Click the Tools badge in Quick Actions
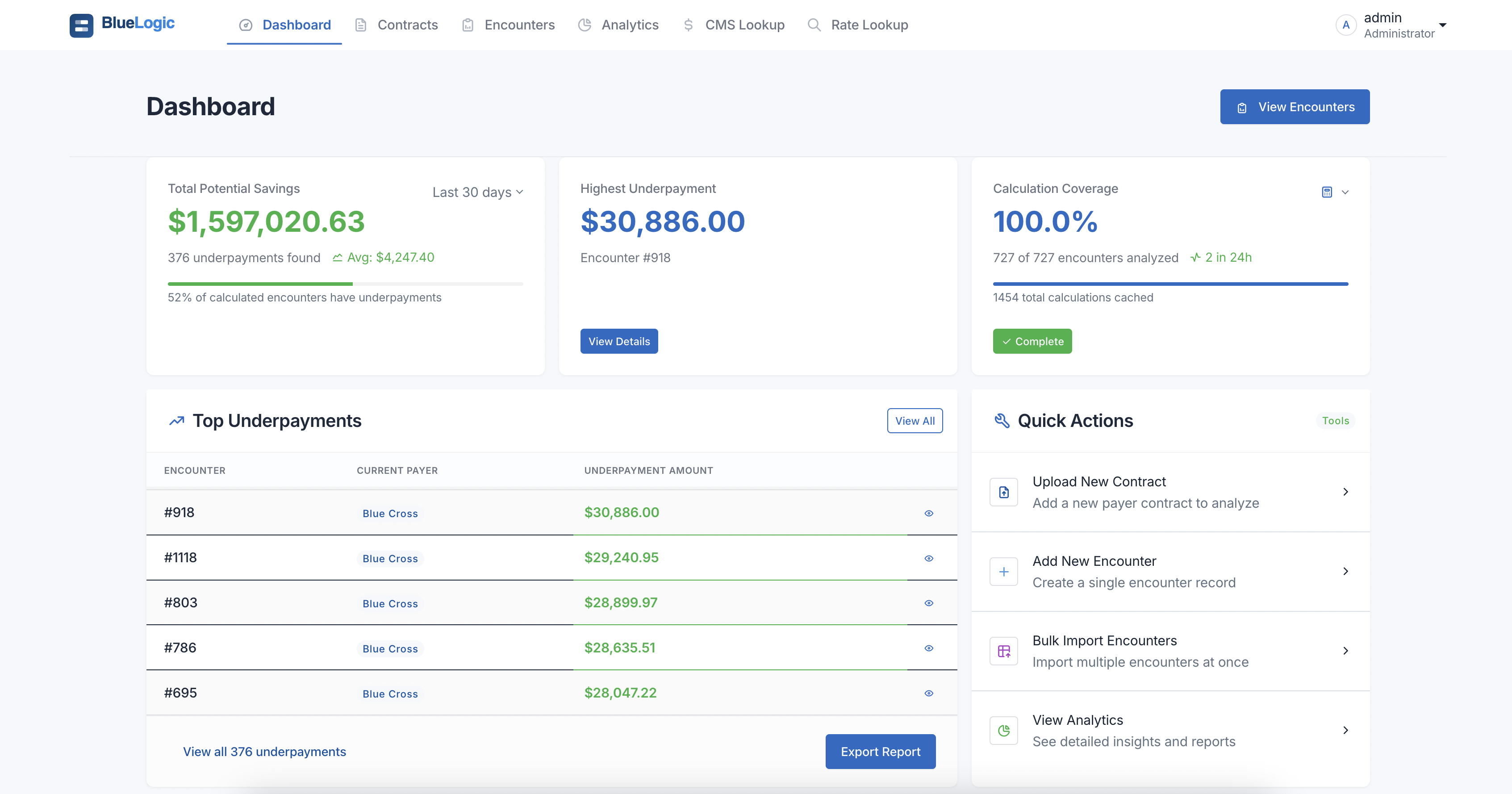1512x794 pixels. (x=1335, y=421)
